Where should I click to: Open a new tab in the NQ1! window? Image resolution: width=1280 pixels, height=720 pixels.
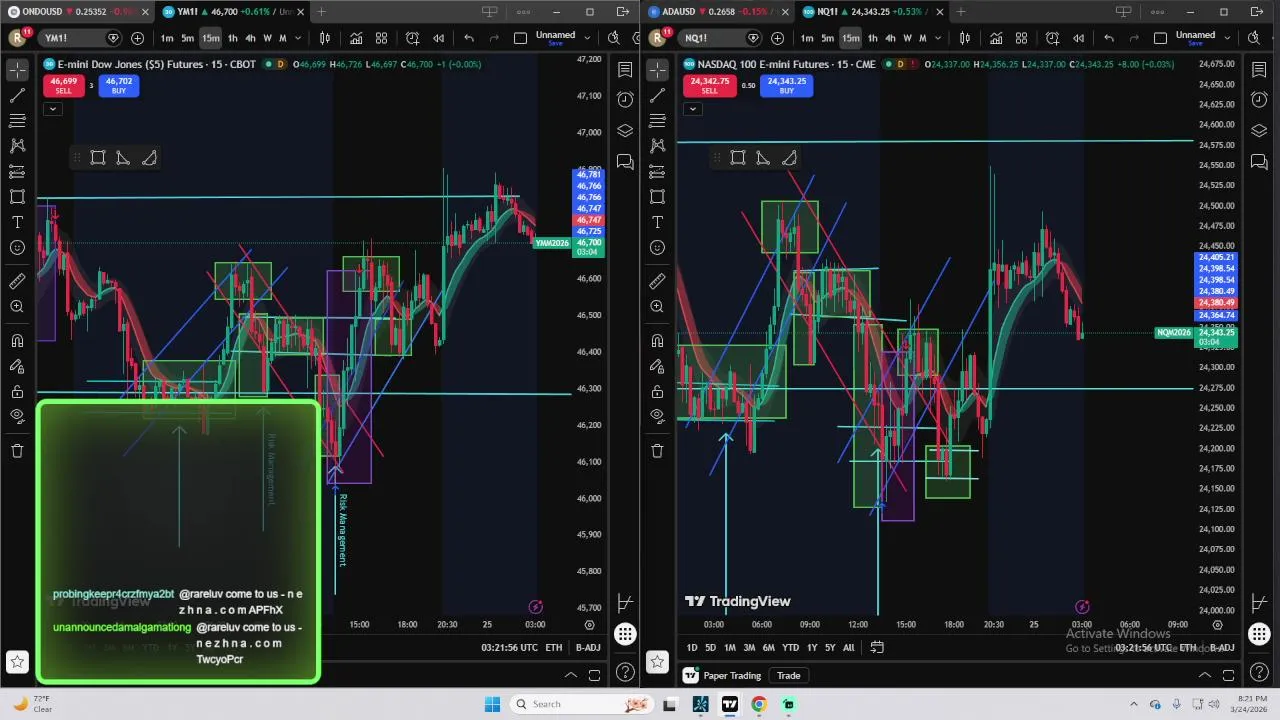[961, 12]
